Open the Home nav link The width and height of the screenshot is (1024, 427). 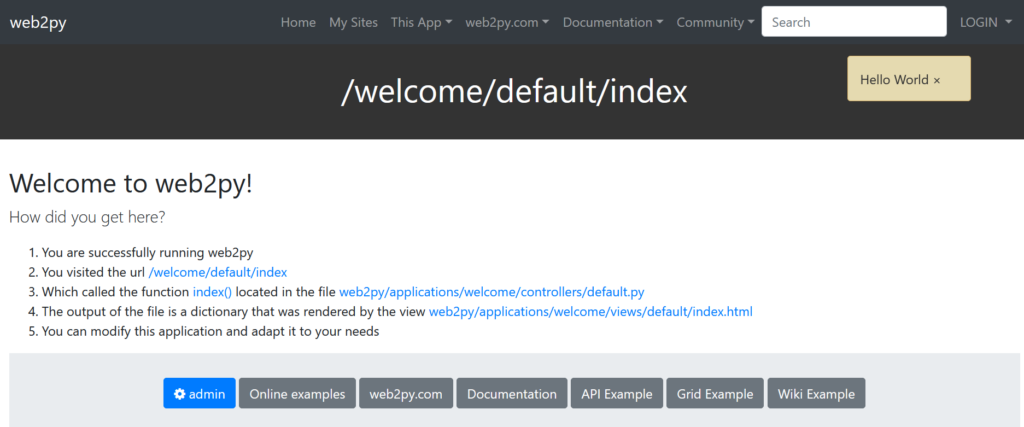pyautogui.click(x=298, y=22)
